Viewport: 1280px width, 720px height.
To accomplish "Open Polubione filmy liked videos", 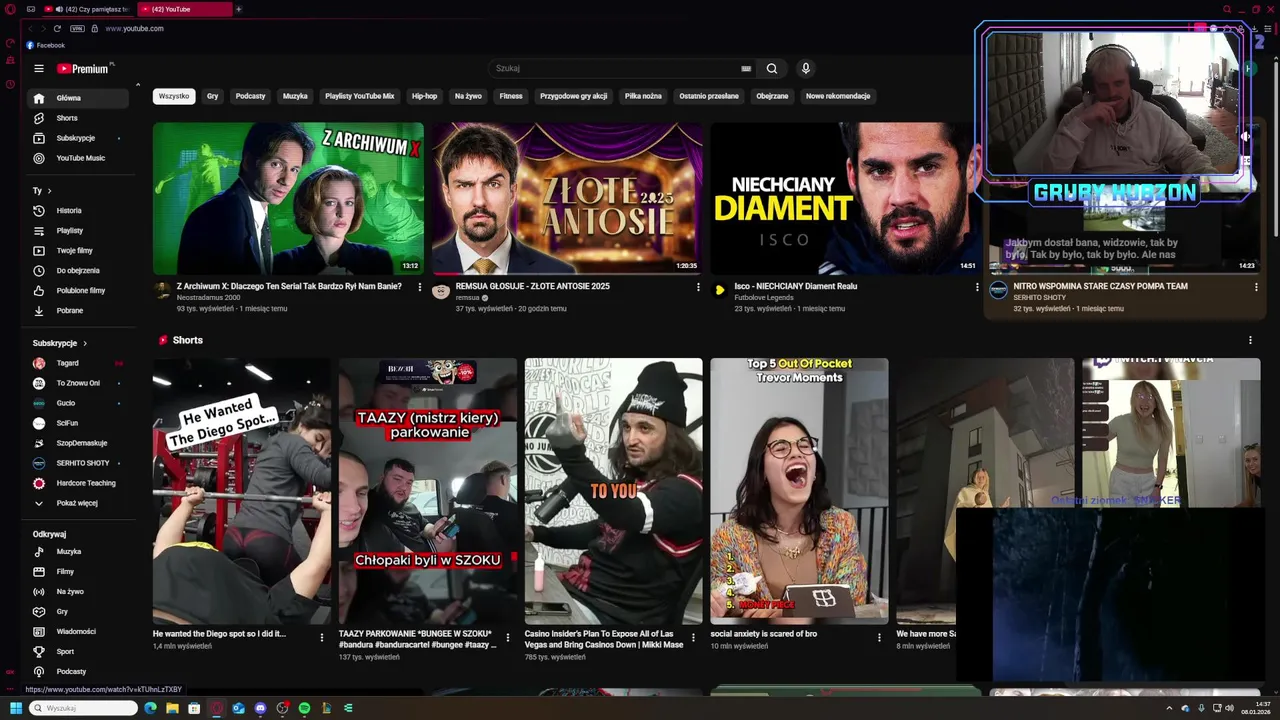I will [78, 291].
